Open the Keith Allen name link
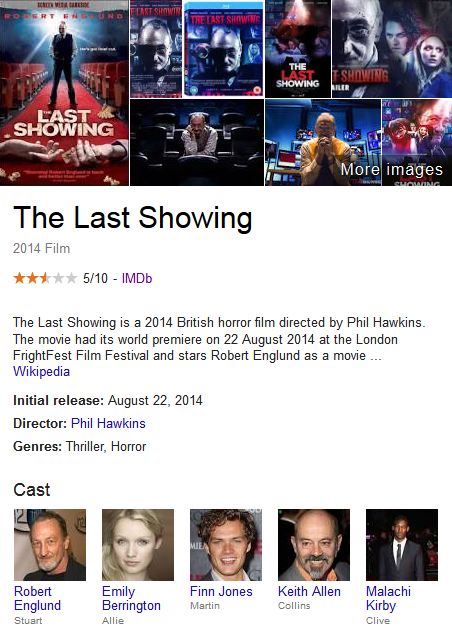 tap(309, 591)
